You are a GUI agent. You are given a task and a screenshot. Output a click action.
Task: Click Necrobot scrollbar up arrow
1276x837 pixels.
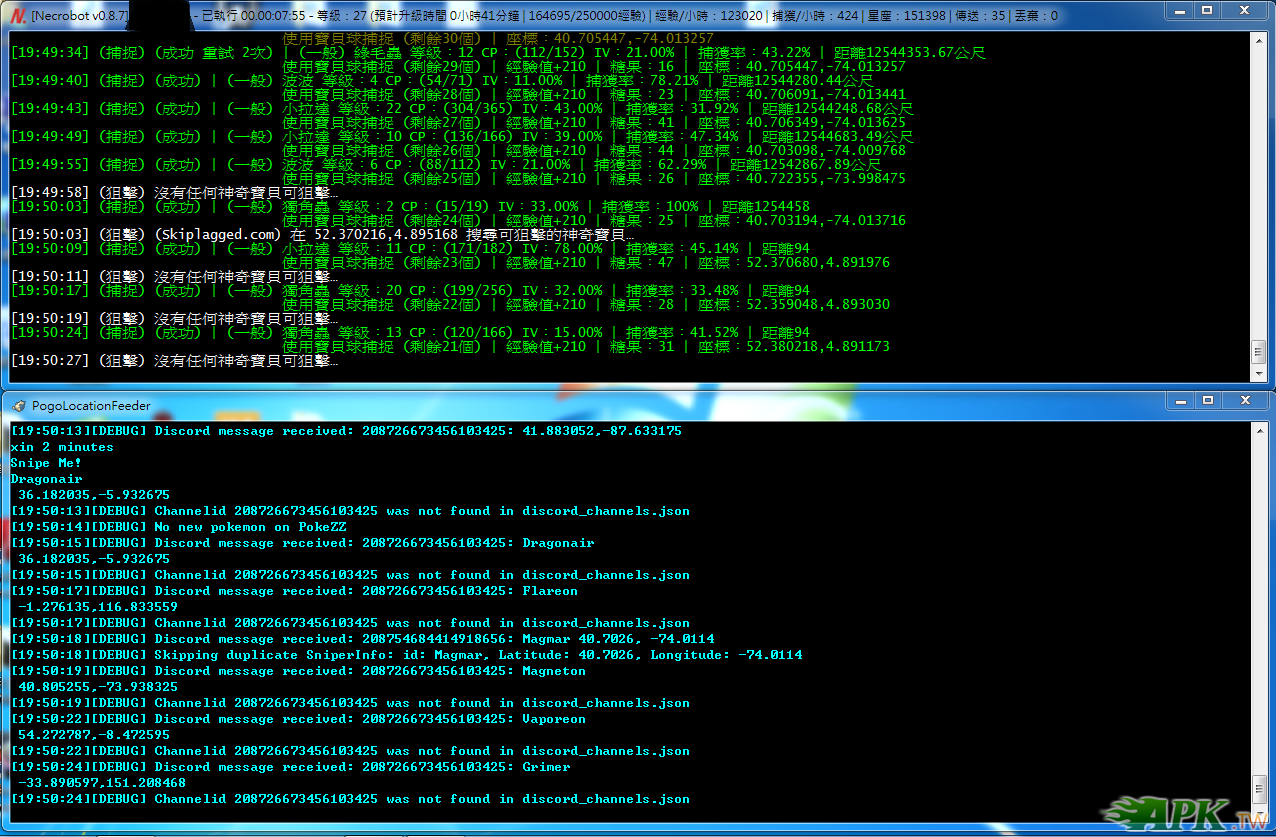click(1259, 40)
